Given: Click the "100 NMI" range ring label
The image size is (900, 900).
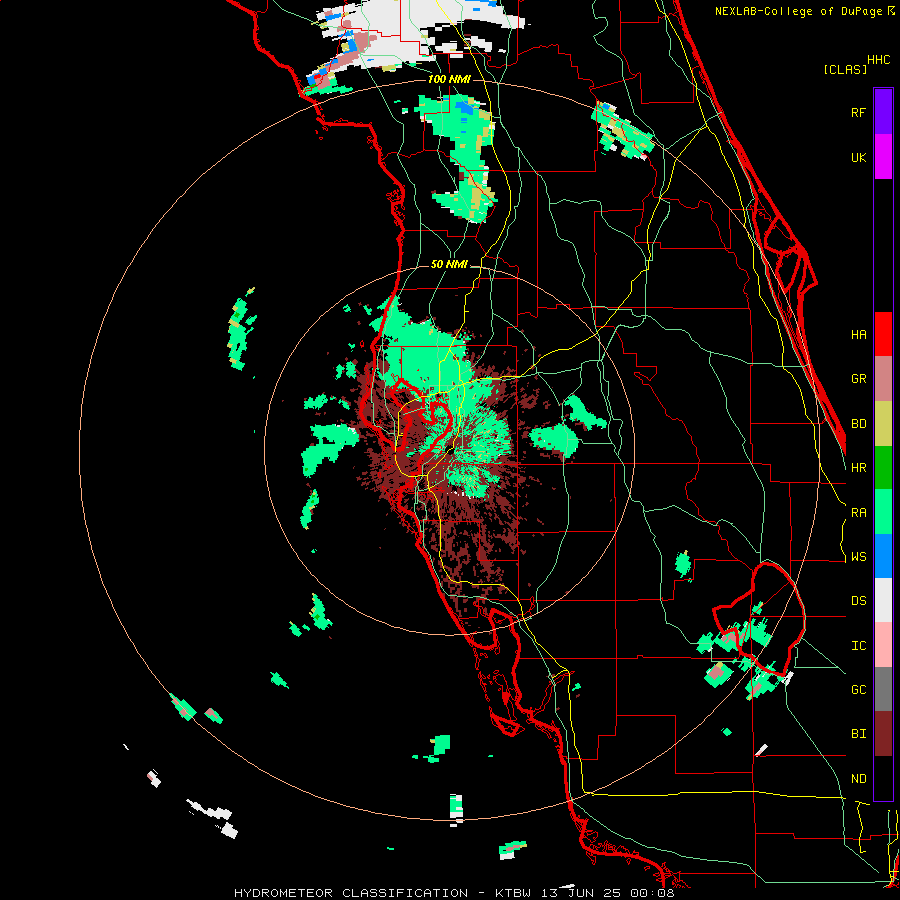Looking at the screenshot, I should point(449,79).
